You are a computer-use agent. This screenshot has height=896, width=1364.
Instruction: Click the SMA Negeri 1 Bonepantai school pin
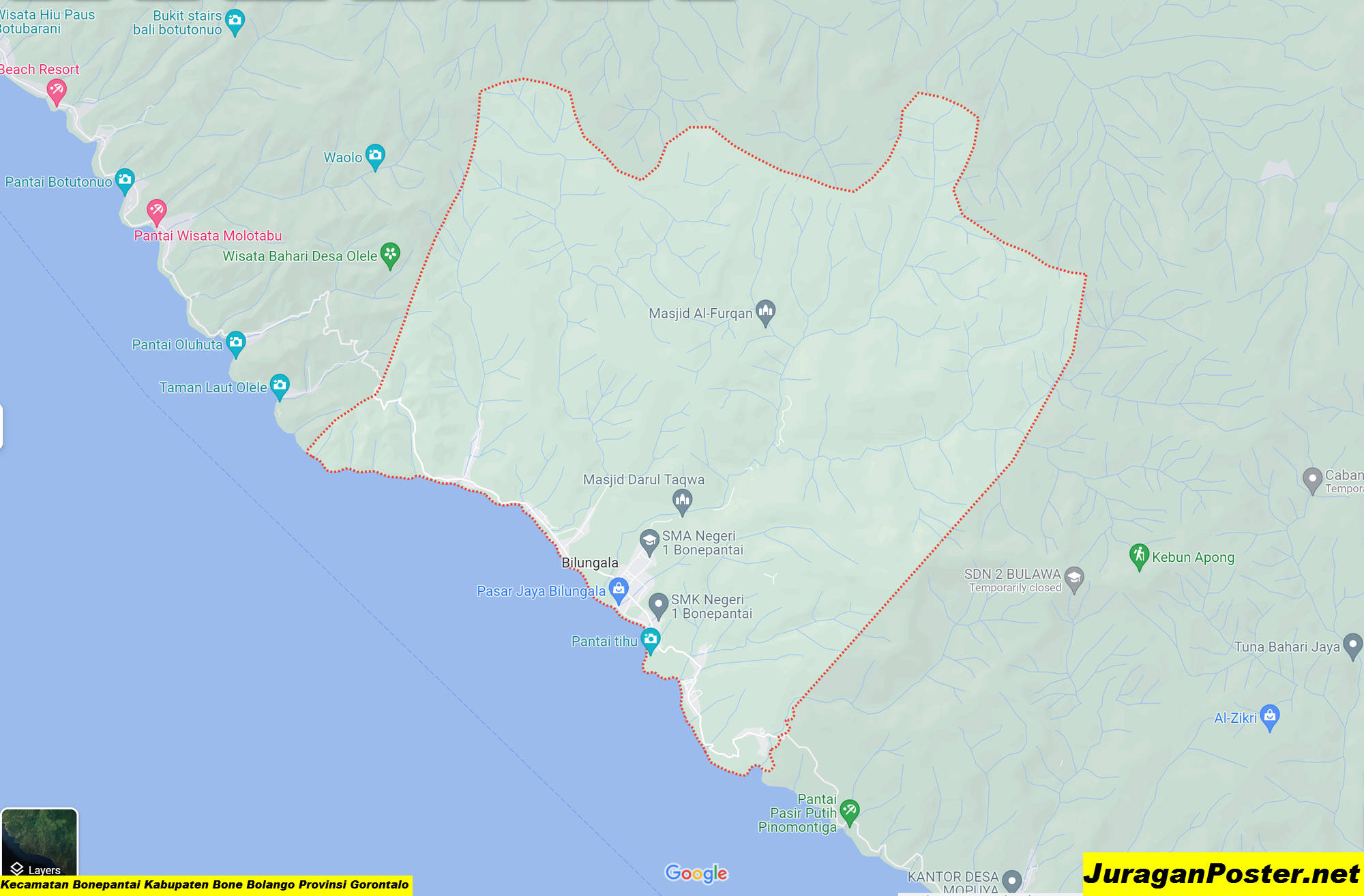pyautogui.click(x=649, y=543)
